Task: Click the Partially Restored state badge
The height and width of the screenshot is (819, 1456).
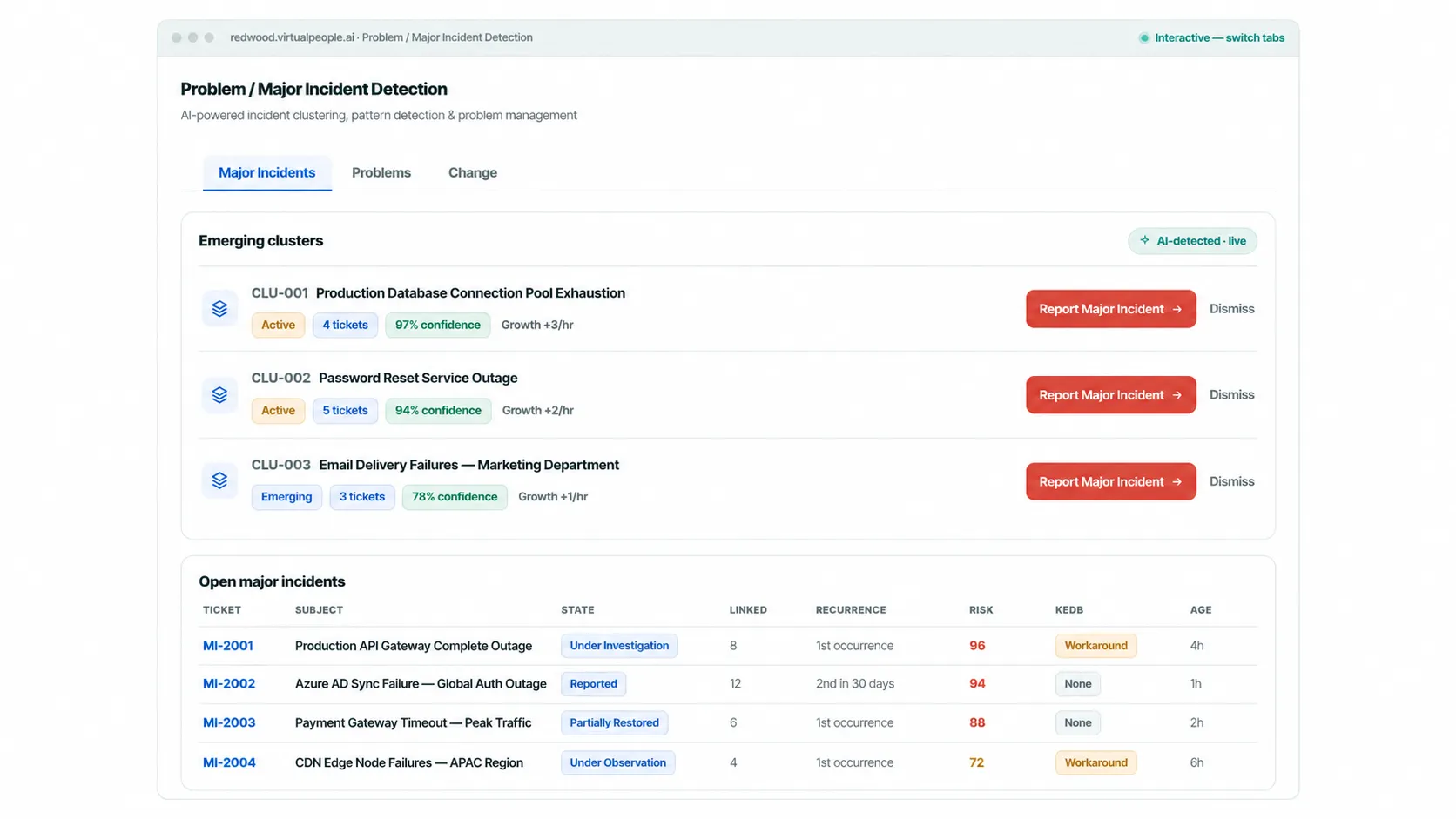Action: coord(614,722)
